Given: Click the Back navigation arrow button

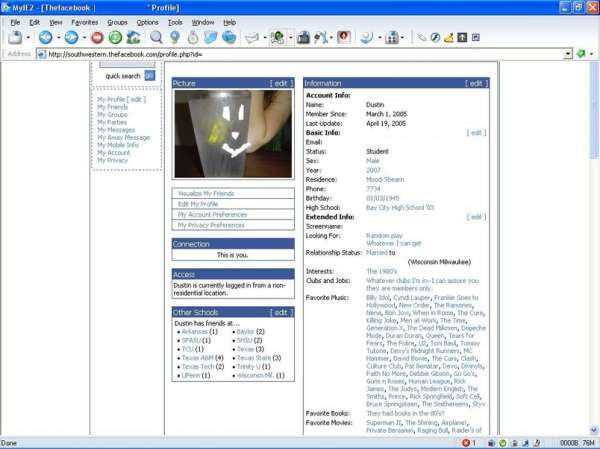Looking at the screenshot, I should click(44, 37).
